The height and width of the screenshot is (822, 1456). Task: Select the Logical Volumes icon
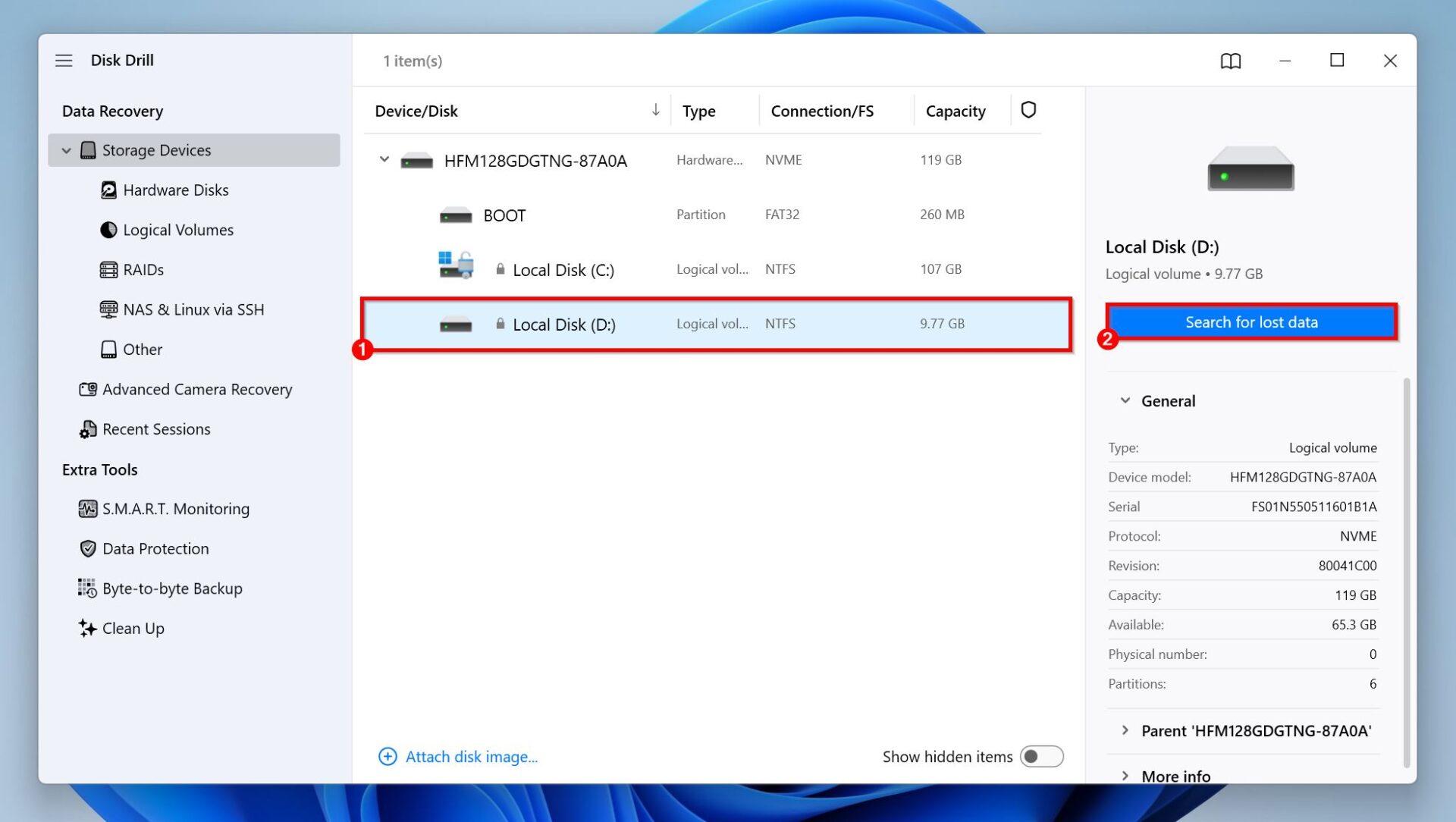pos(109,229)
